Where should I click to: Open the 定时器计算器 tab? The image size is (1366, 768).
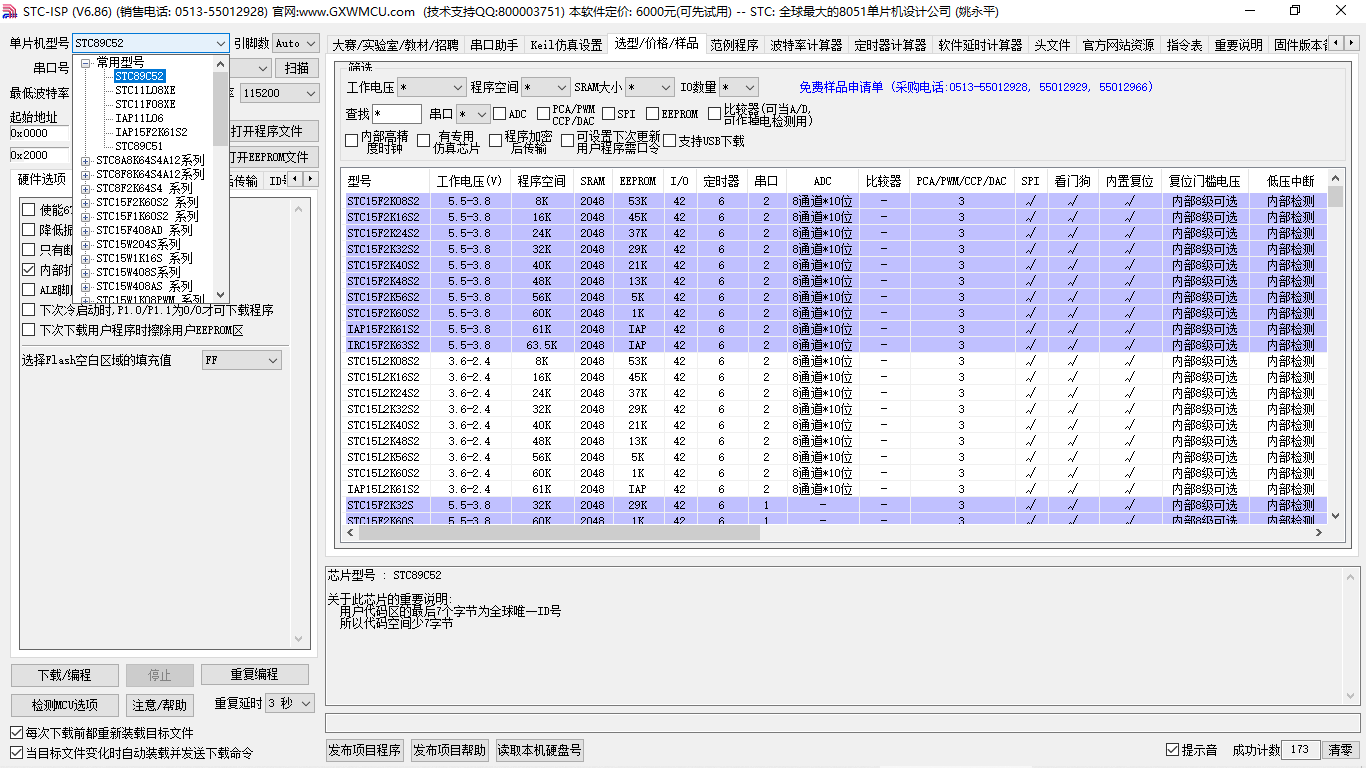click(890, 45)
